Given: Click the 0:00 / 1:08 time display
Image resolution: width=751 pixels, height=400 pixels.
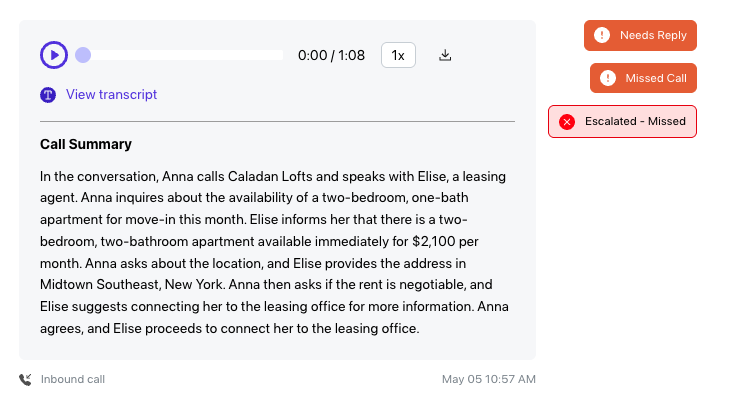Looking at the screenshot, I should [331, 55].
